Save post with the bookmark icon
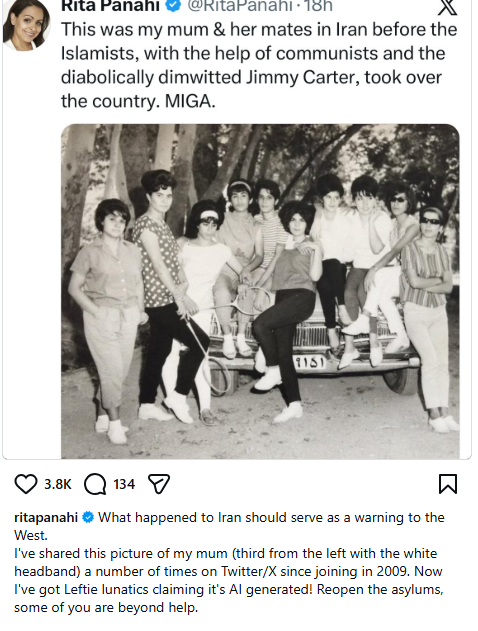The image size is (478, 631). pos(448,484)
